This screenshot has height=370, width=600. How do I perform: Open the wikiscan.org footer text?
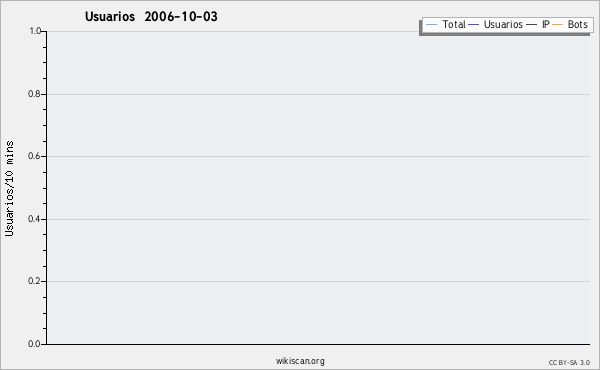[x=300, y=361]
